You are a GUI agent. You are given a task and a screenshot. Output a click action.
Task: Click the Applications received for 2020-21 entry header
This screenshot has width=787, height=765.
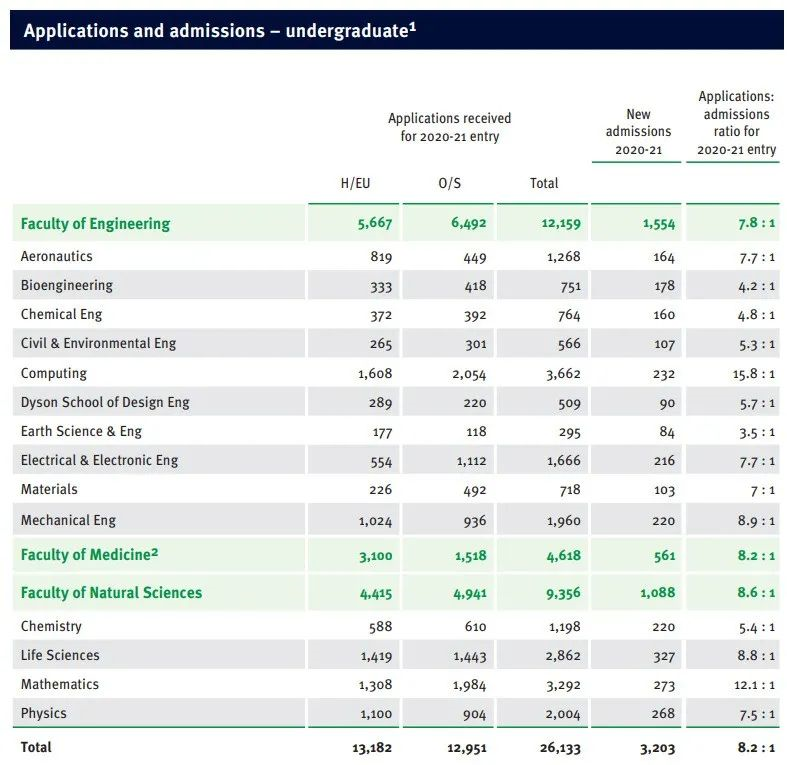click(x=449, y=127)
